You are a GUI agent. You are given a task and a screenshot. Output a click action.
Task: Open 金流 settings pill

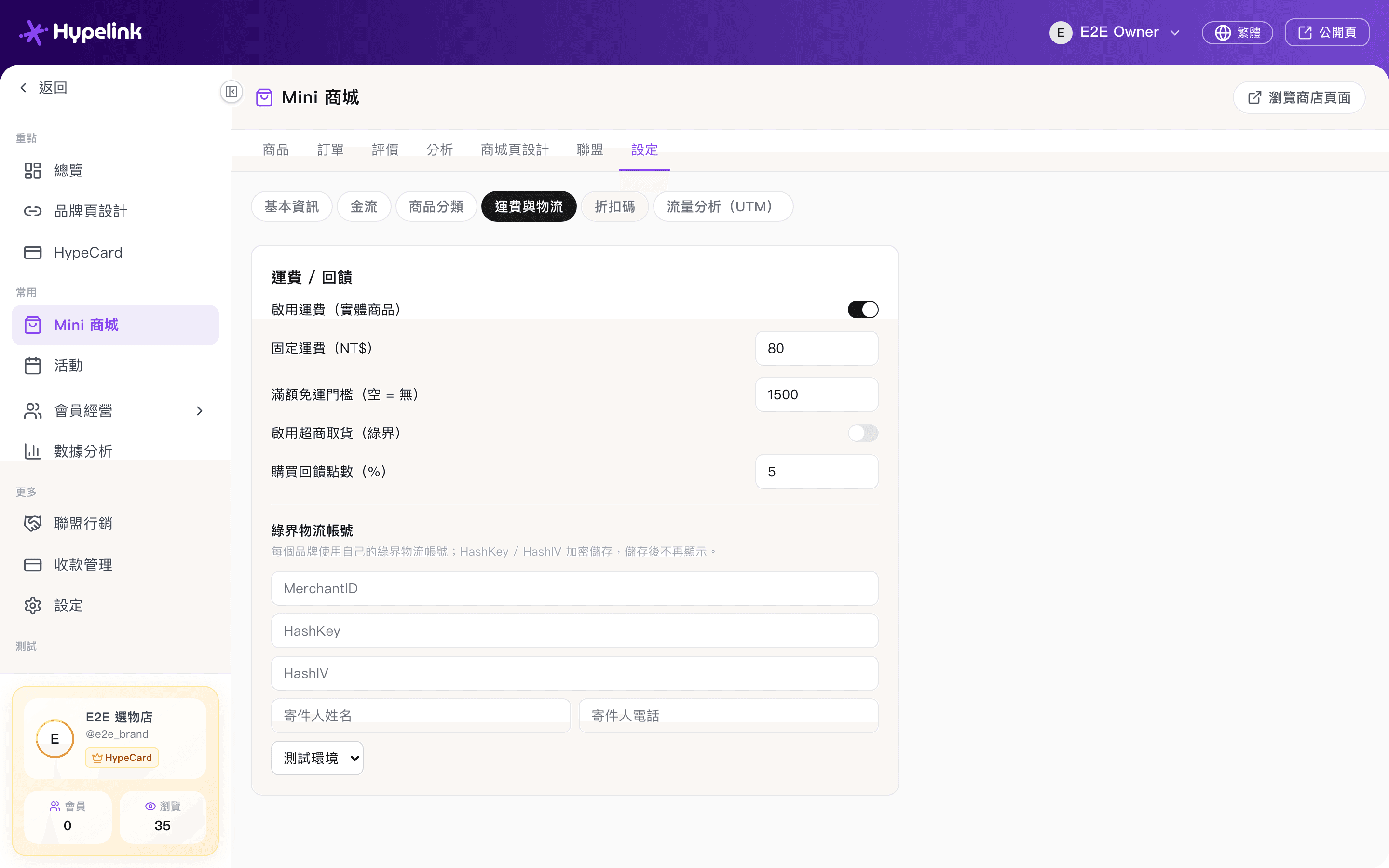click(364, 207)
